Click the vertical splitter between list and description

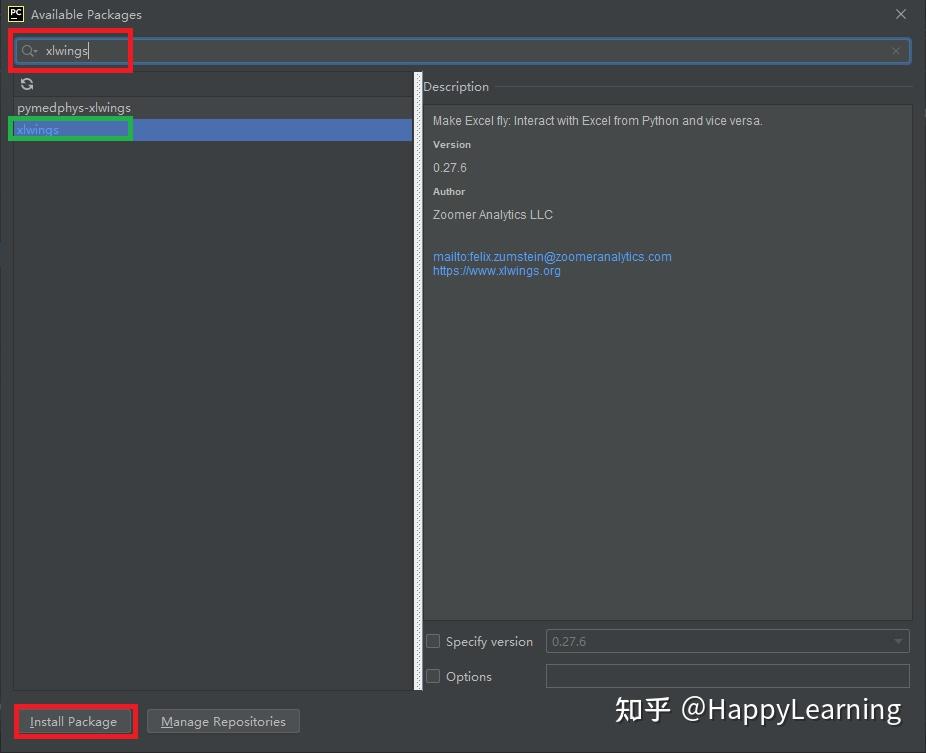(x=418, y=381)
